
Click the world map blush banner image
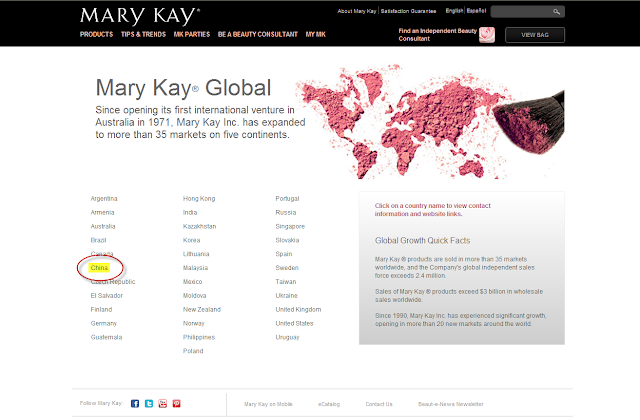point(430,122)
